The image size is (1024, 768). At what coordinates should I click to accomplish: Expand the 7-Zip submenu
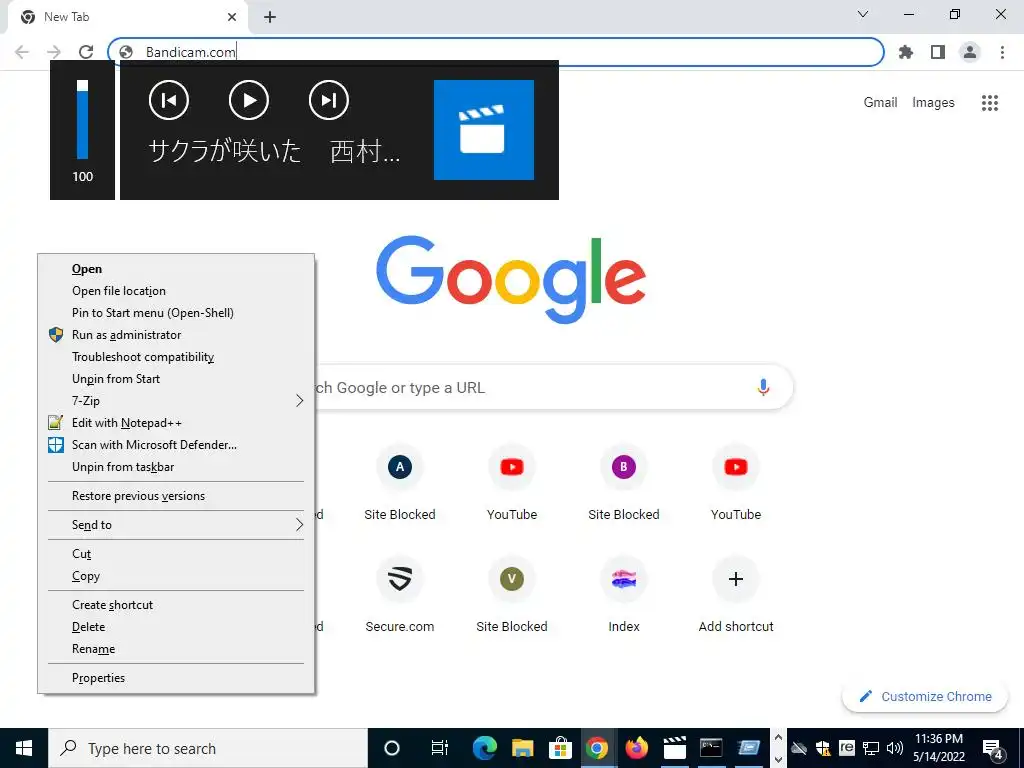[x=176, y=401]
